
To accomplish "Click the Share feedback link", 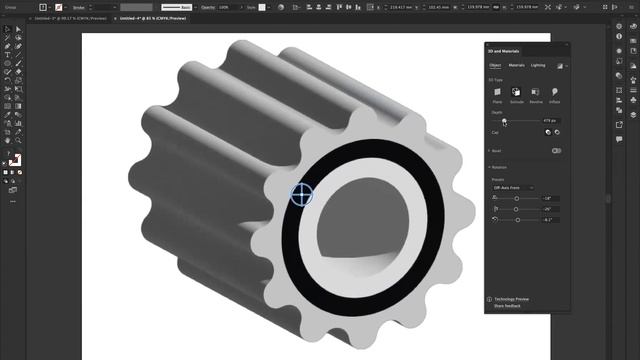I will [507, 306].
